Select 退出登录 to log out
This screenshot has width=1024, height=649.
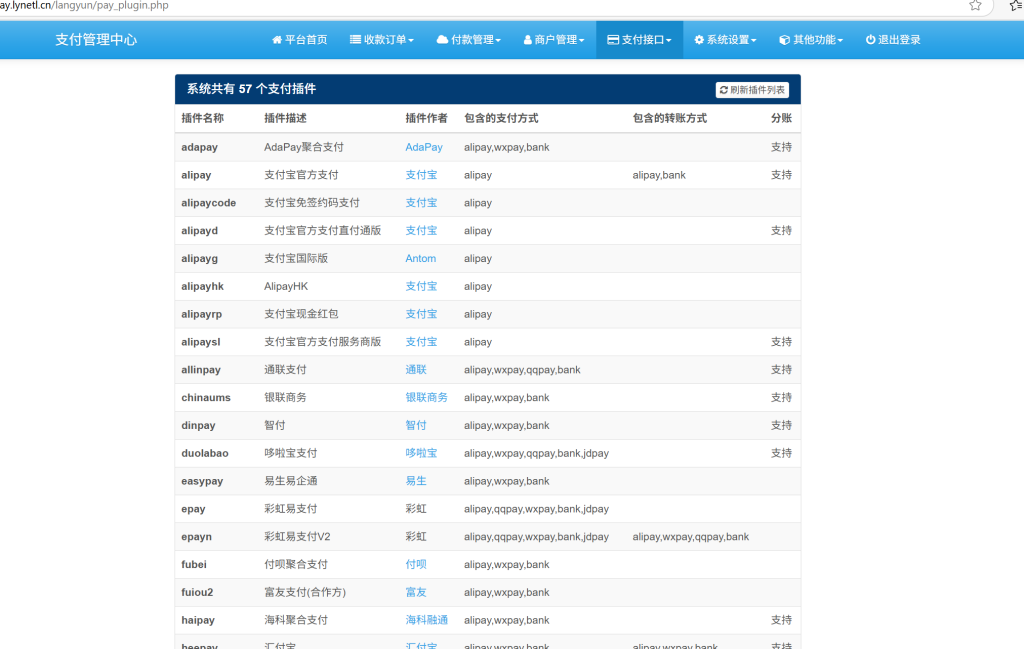[893, 40]
